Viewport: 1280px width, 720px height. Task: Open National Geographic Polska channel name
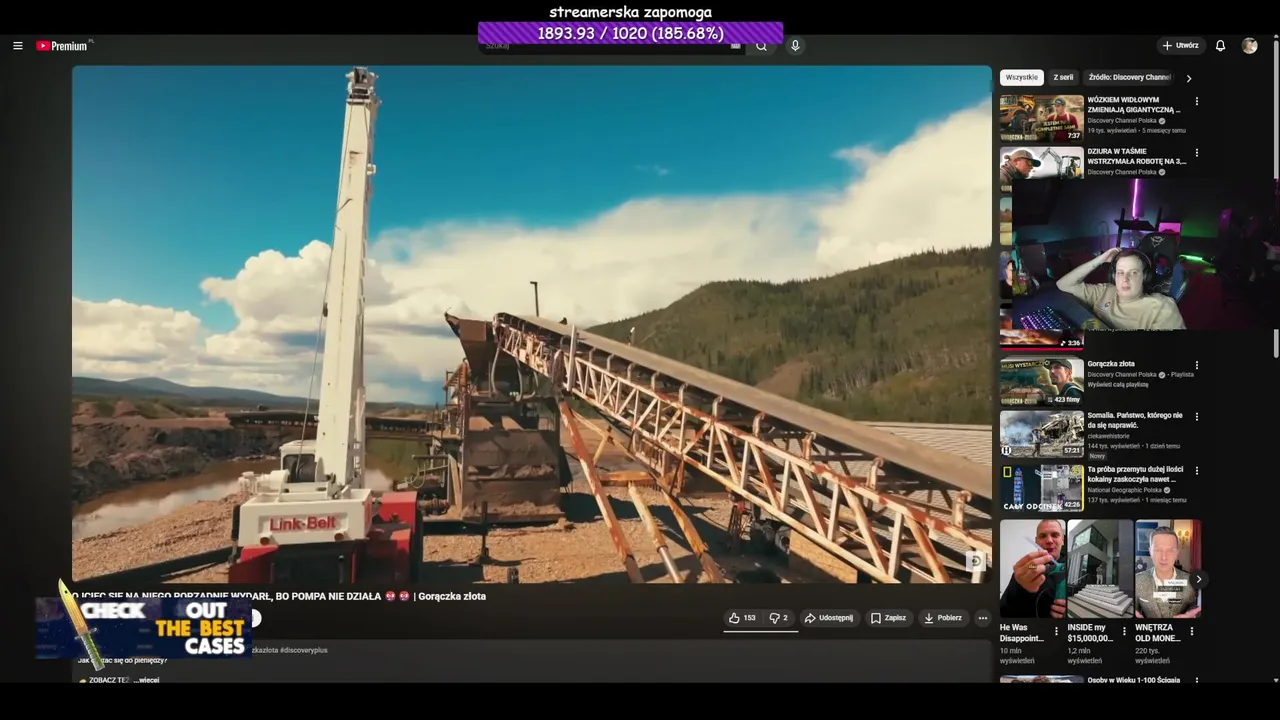point(1124,490)
